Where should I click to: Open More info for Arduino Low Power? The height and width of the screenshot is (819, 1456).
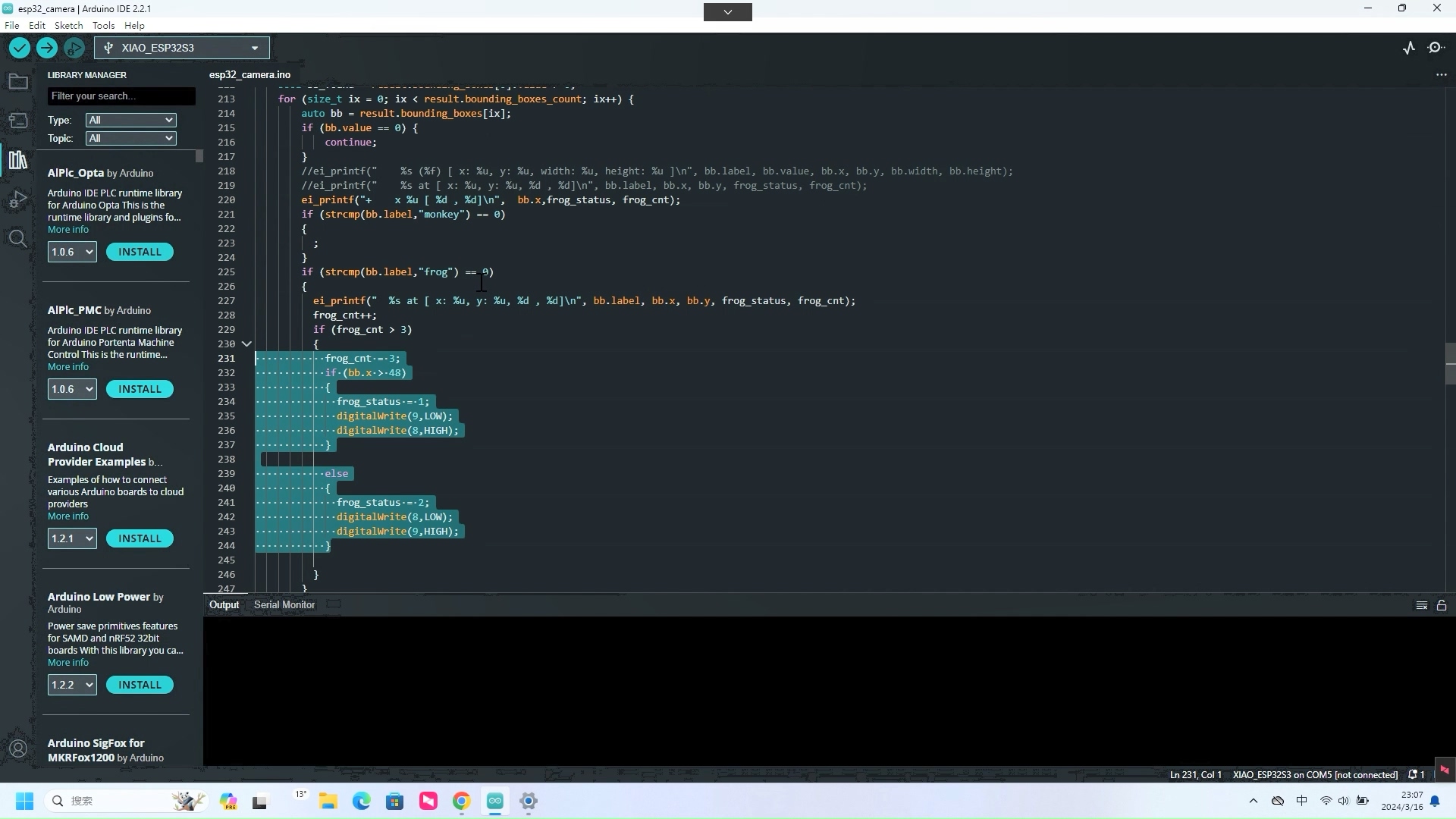click(x=68, y=663)
